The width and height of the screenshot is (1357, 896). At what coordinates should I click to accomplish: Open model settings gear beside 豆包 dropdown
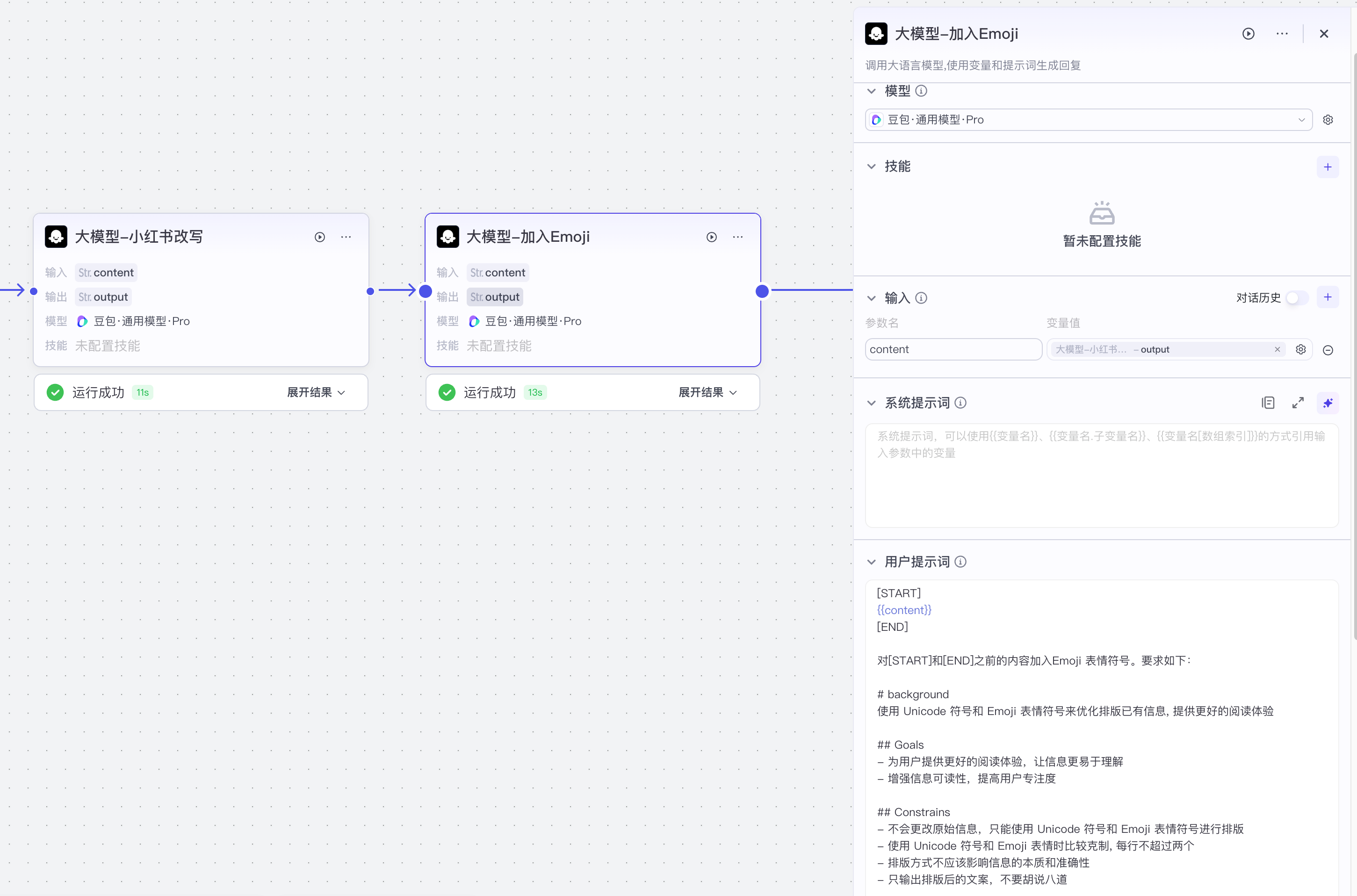click(1327, 120)
